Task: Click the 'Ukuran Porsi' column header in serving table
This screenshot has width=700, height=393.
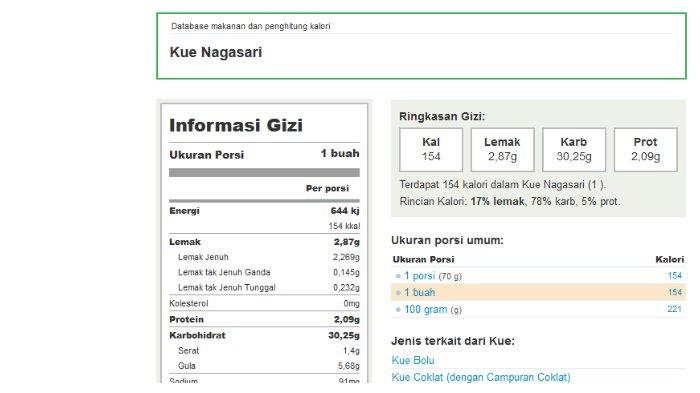Action: click(x=424, y=259)
